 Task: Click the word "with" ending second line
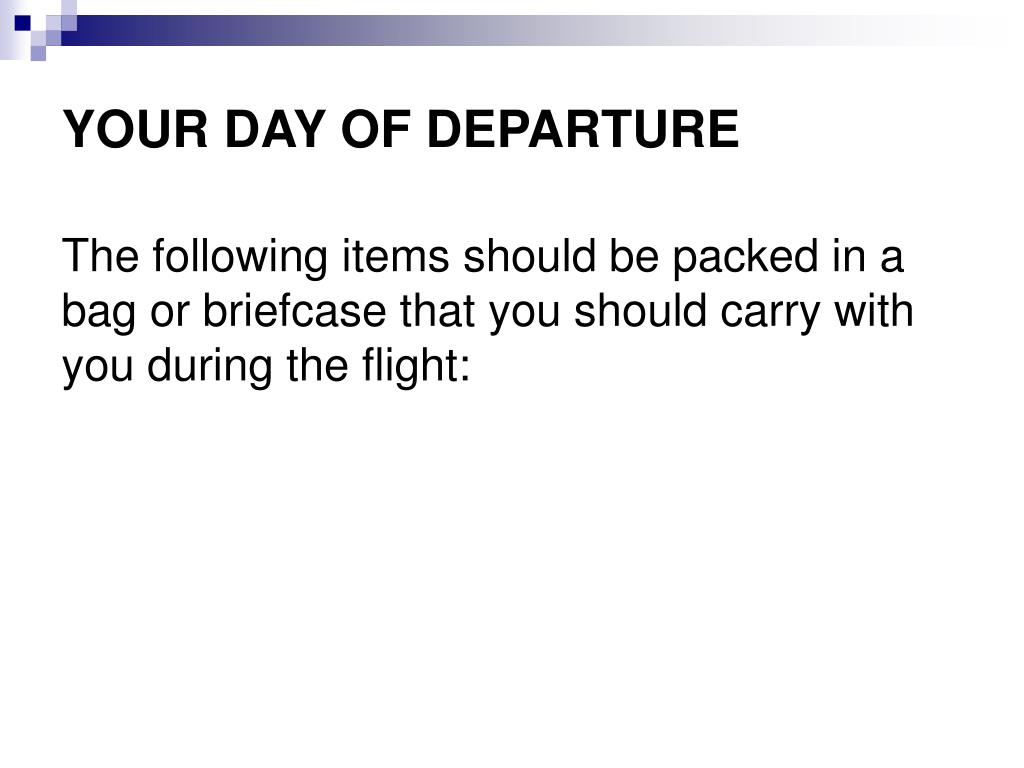point(874,311)
